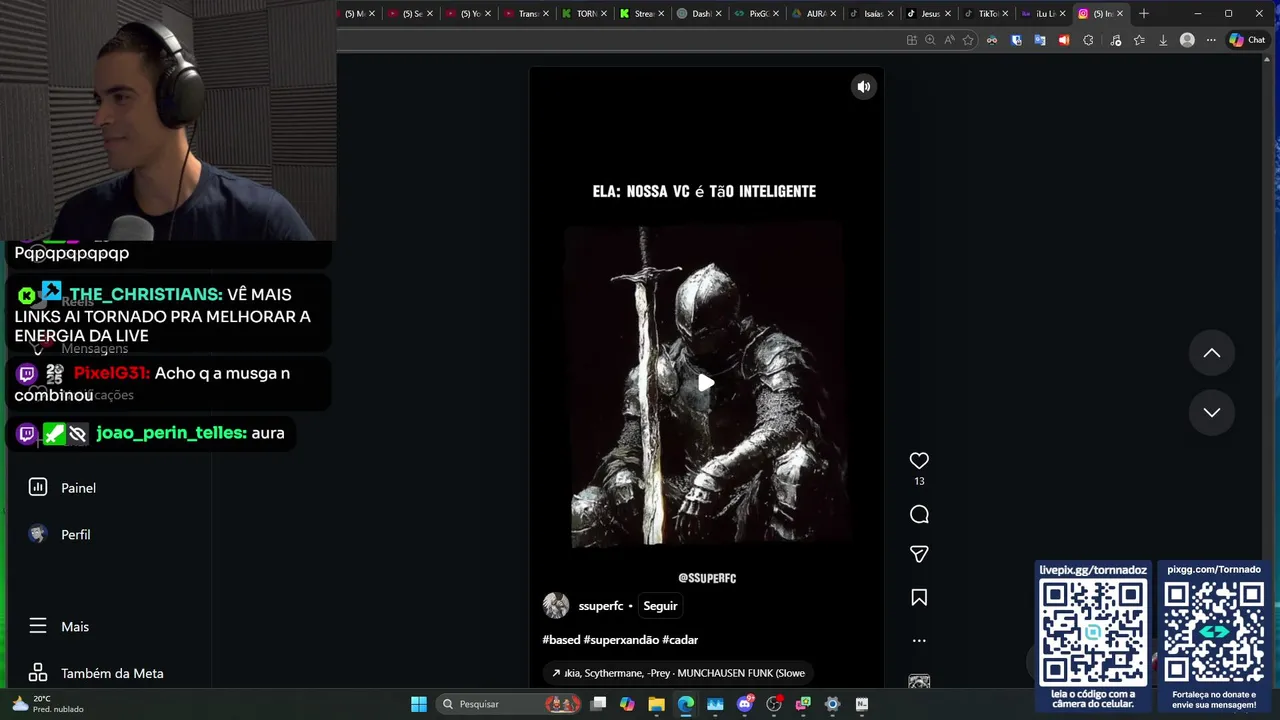
Task: Open the browser downloads icon
Action: [1163, 40]
